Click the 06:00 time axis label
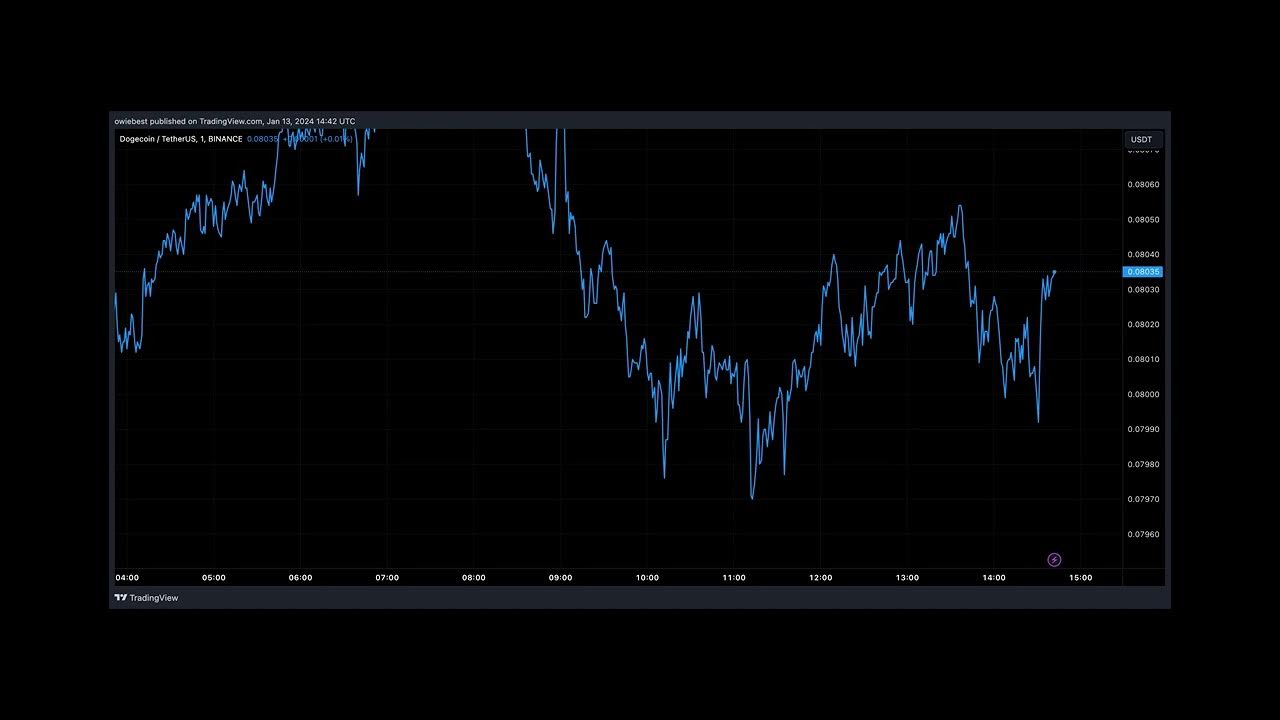Image resolution: width=1280 pixels, height=720 pixels. point(300,577)
